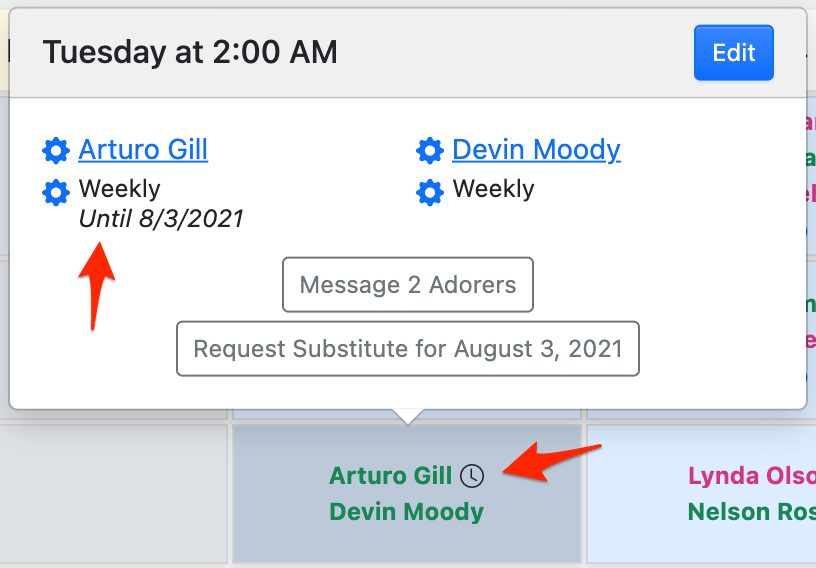Viewport: 816px width, 568px height.
Task: Click the Weekly label under Arturo Gill
Action: point(119,189)
